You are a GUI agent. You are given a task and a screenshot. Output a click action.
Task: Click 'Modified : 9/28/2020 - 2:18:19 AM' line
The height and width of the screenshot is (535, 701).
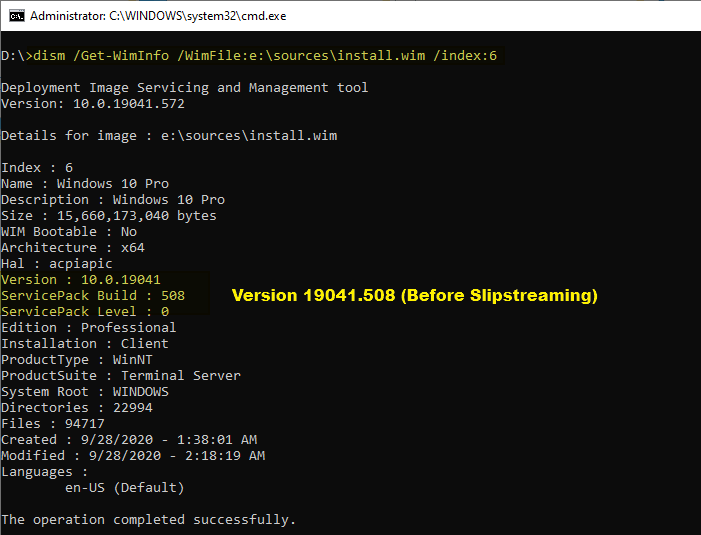point(133,456)
